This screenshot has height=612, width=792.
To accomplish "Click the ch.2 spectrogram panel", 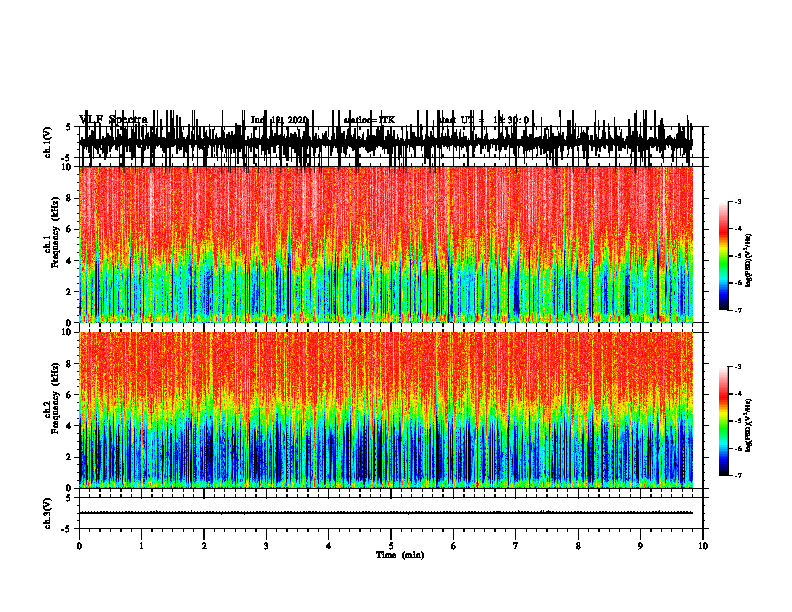I will (386, 410).
